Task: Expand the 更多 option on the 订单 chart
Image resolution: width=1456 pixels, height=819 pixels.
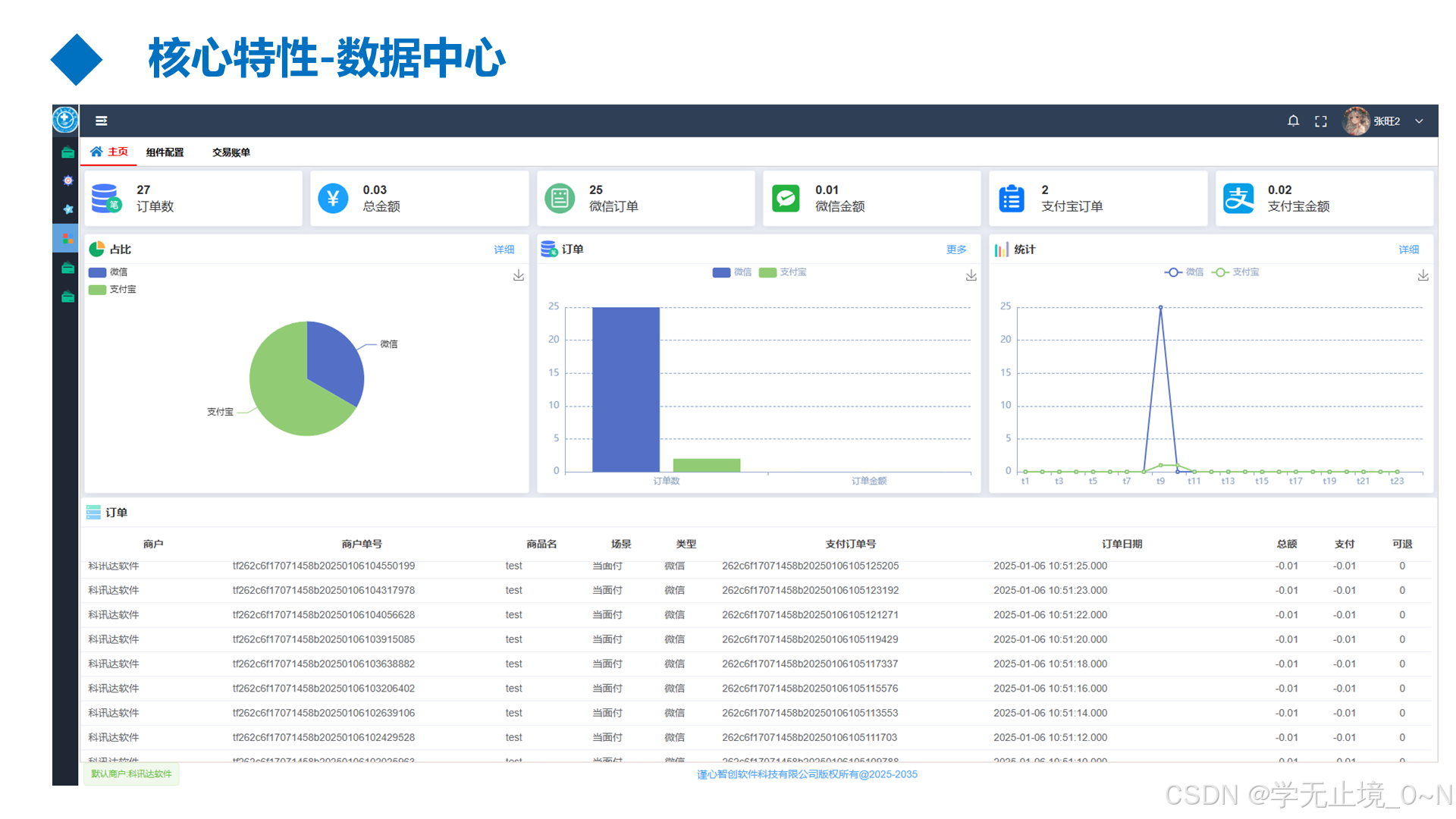Action: 955,249
